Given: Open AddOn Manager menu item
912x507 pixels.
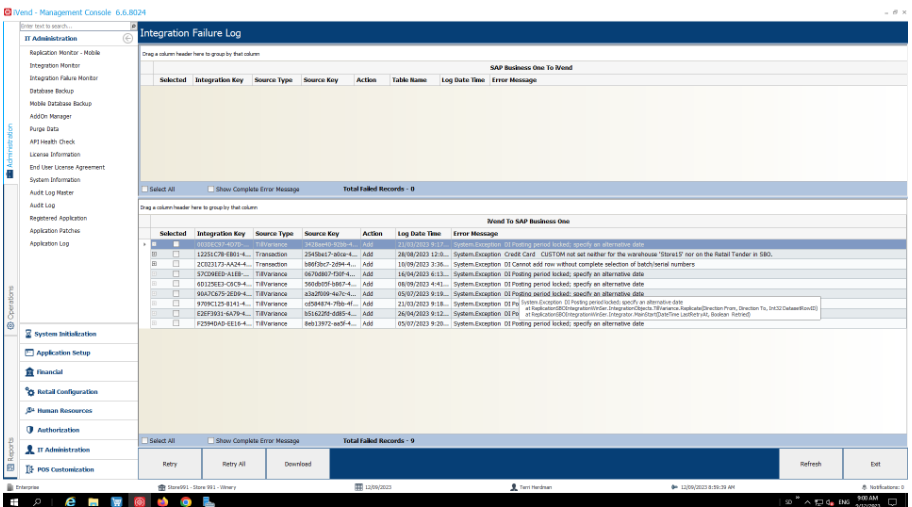Looking at the screenshot, I should [51, 116].
